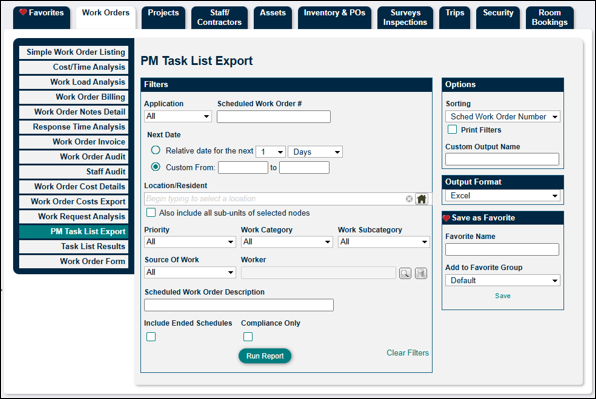Change the Output Format dropdown
596x399 pixels.
tap(502, 196)
